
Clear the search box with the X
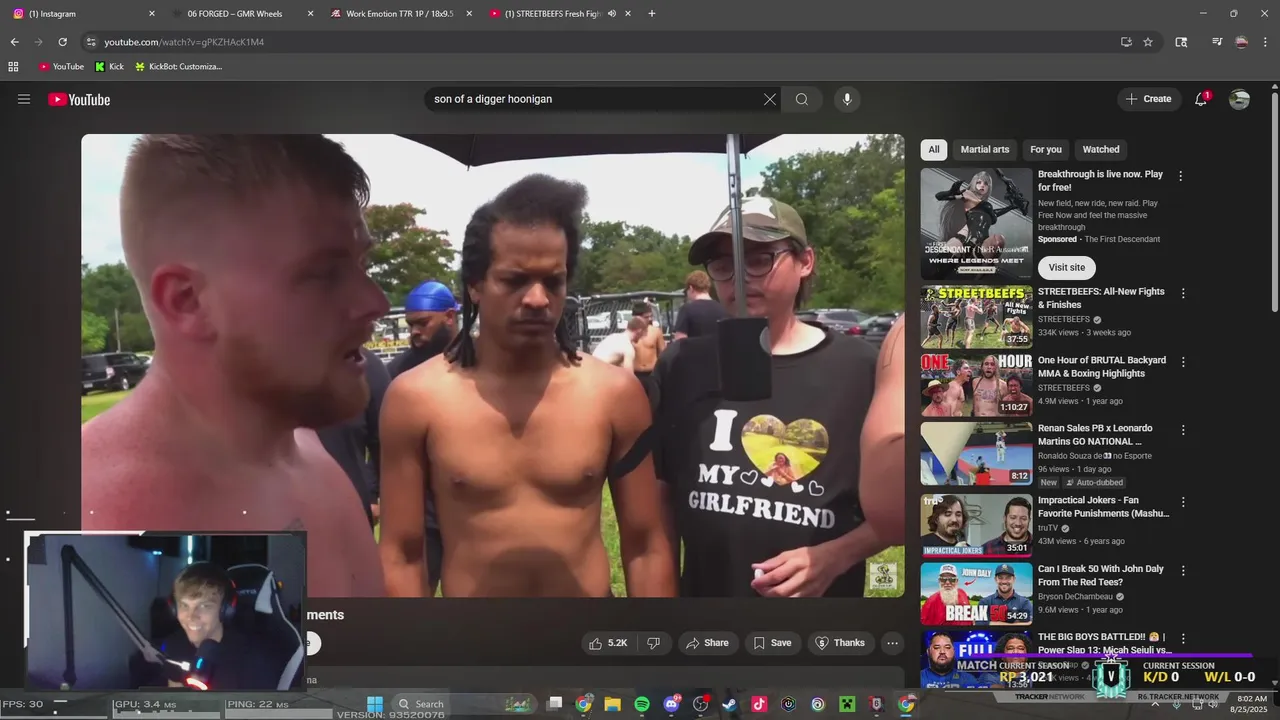(770, 99)
